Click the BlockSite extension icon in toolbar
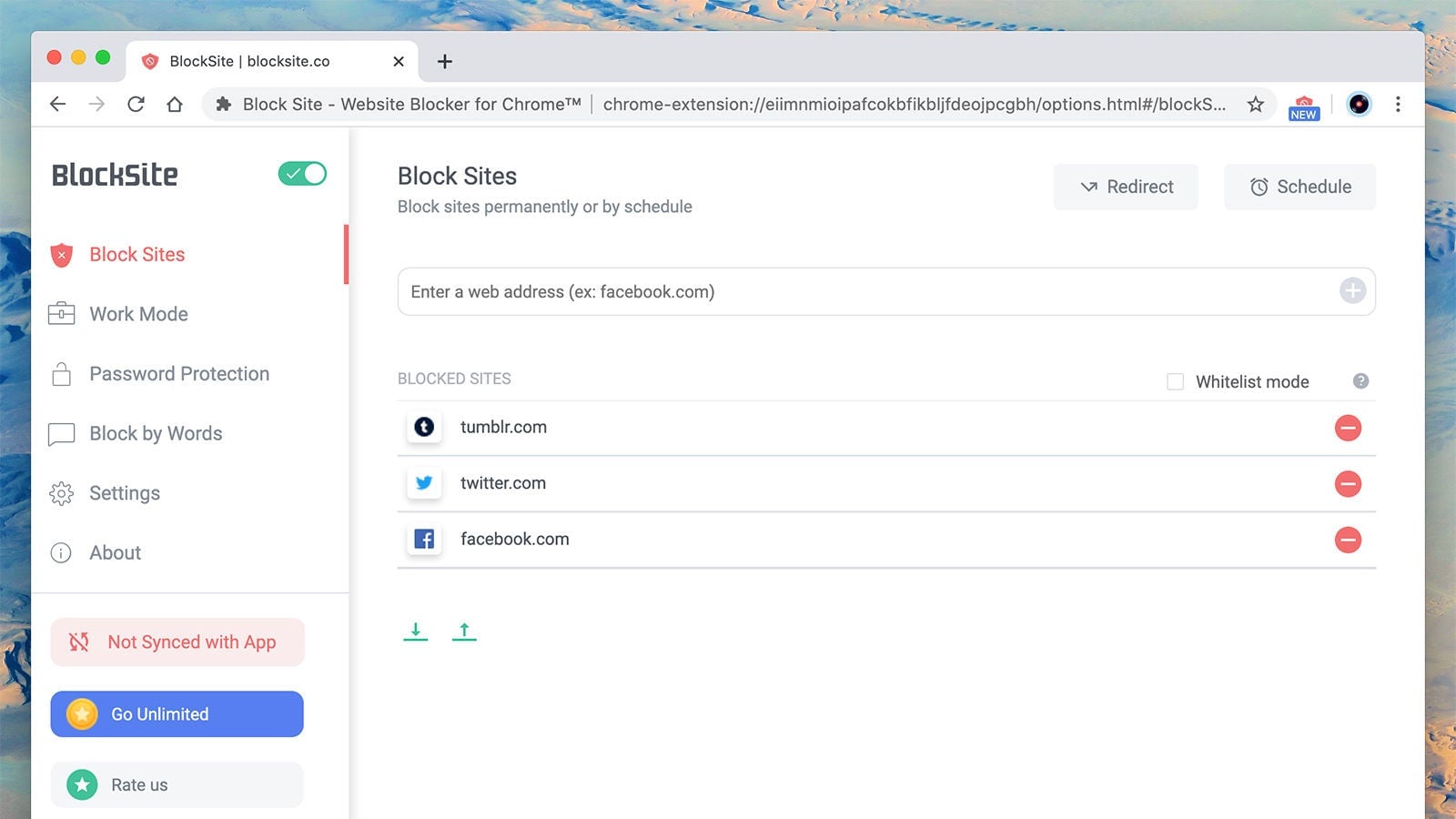 coord(1304,106)
